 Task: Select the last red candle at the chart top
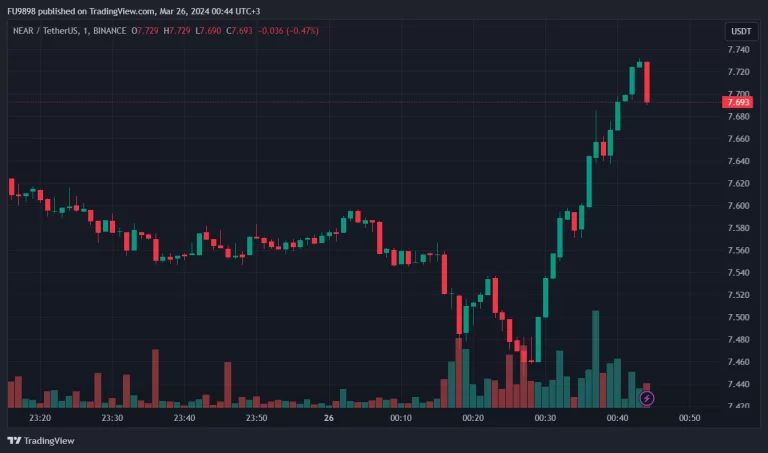[x=647, y=82]
